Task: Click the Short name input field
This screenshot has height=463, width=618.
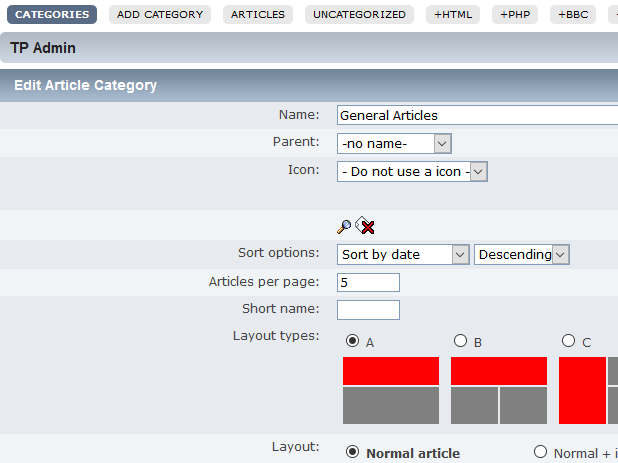Action: 368,310
